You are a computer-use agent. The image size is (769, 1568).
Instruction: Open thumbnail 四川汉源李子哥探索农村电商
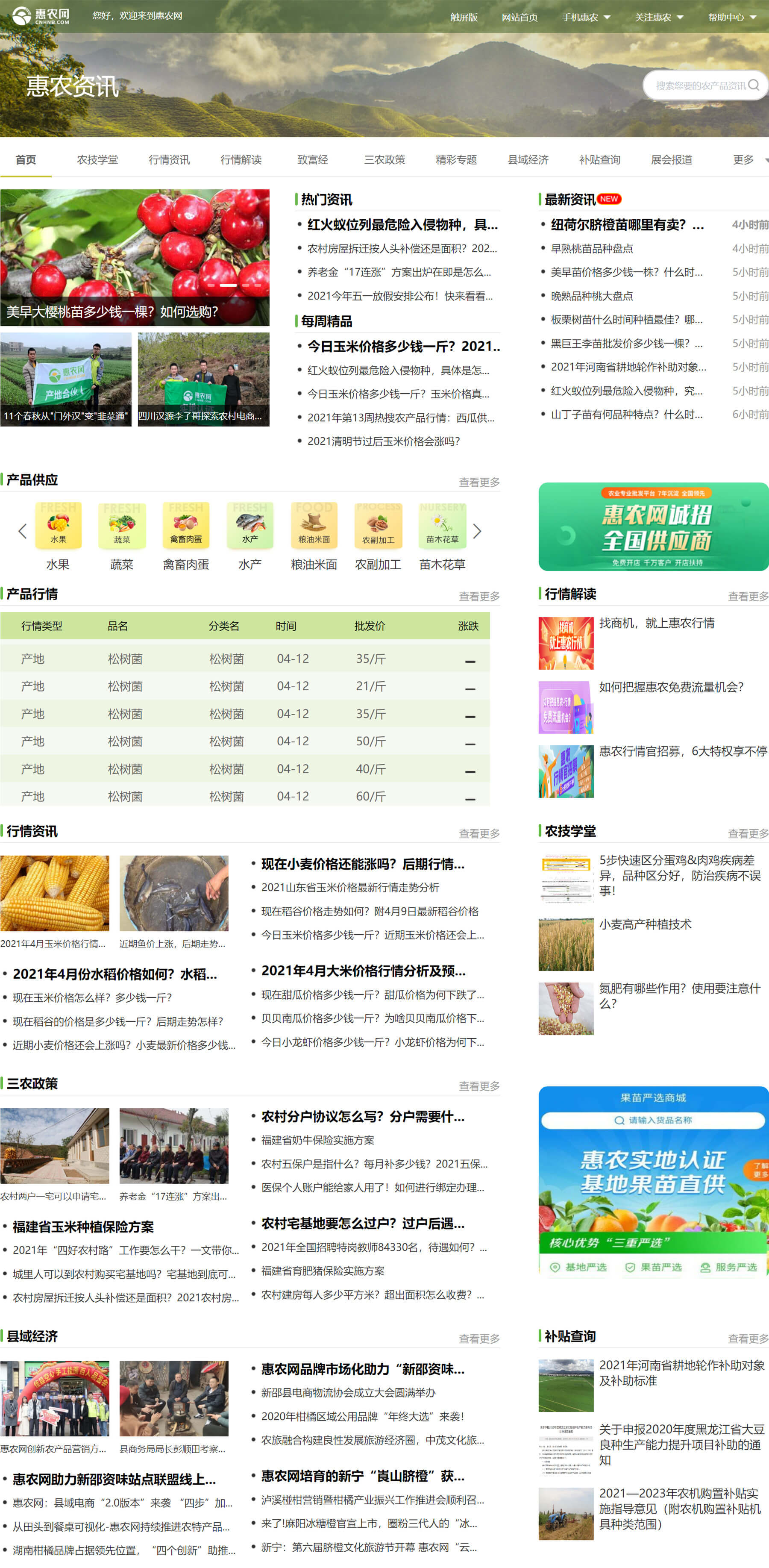pos(203,379)
